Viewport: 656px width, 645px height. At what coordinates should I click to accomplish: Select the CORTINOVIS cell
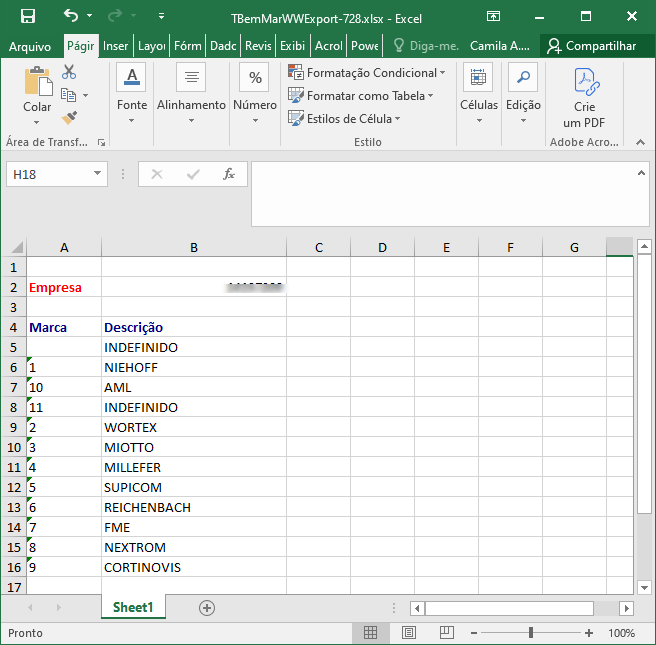pyautogui.click(x=194, y=567)
